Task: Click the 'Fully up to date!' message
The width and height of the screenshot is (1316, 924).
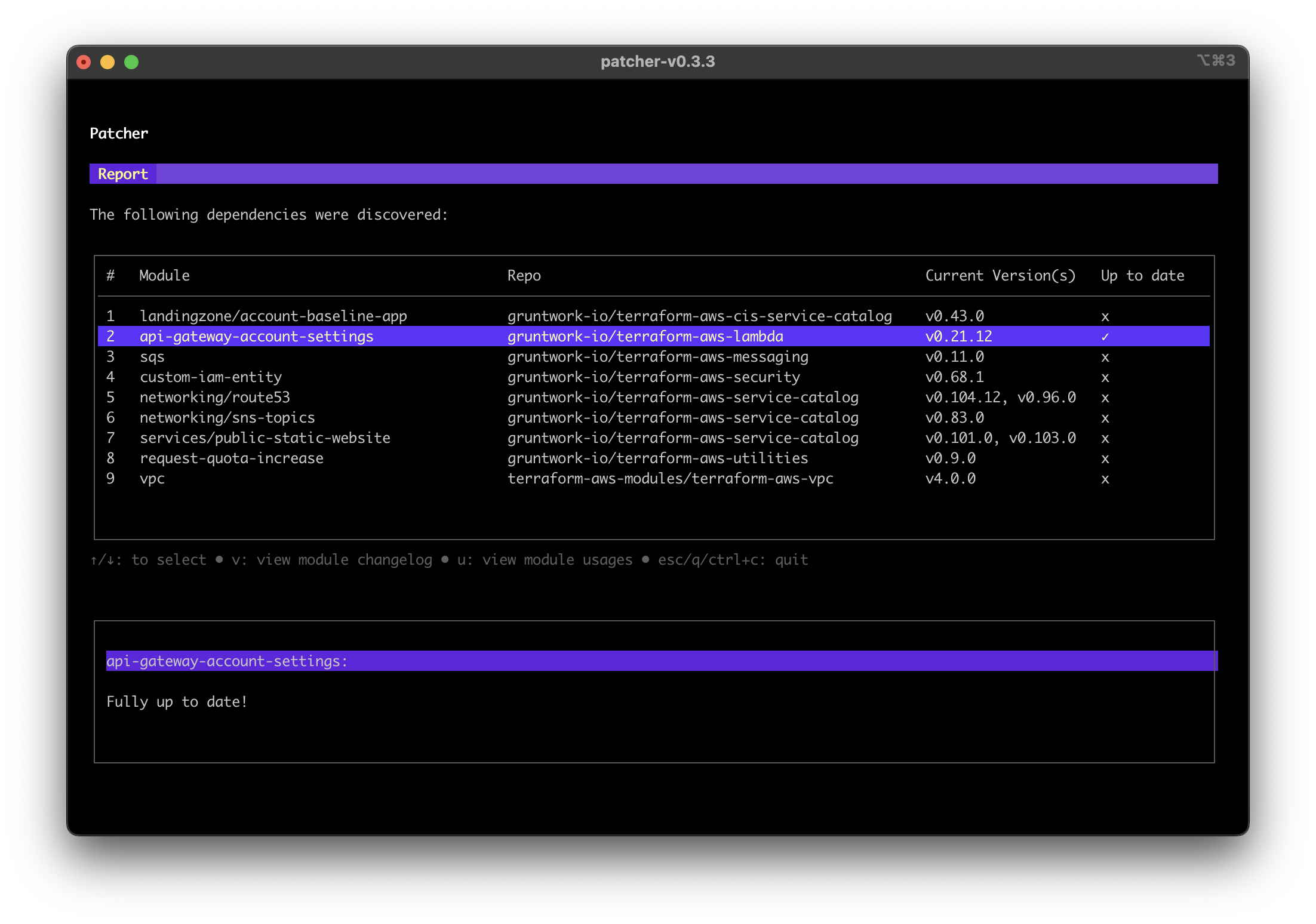Action: coord(177,701)
